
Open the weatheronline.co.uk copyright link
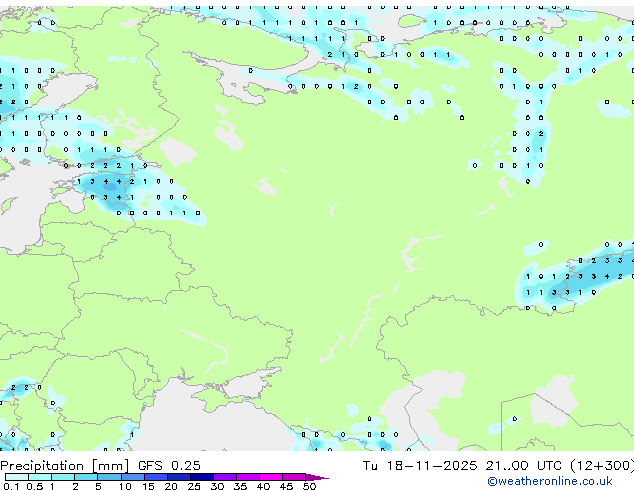[550, 481]
